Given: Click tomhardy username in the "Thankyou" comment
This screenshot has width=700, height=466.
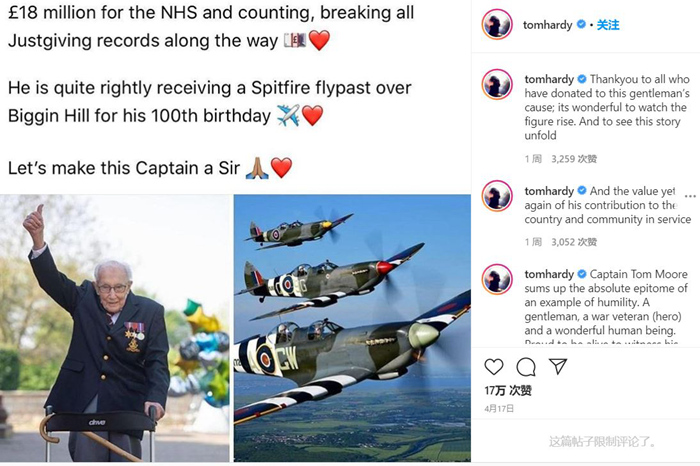Looking at the screenshot, I should point(548,78).
